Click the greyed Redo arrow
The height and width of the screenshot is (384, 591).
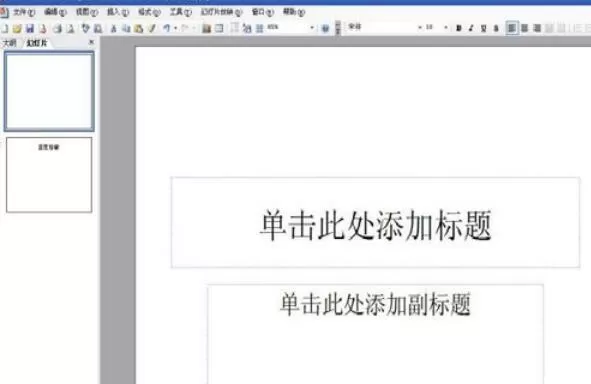click(185, 28)
